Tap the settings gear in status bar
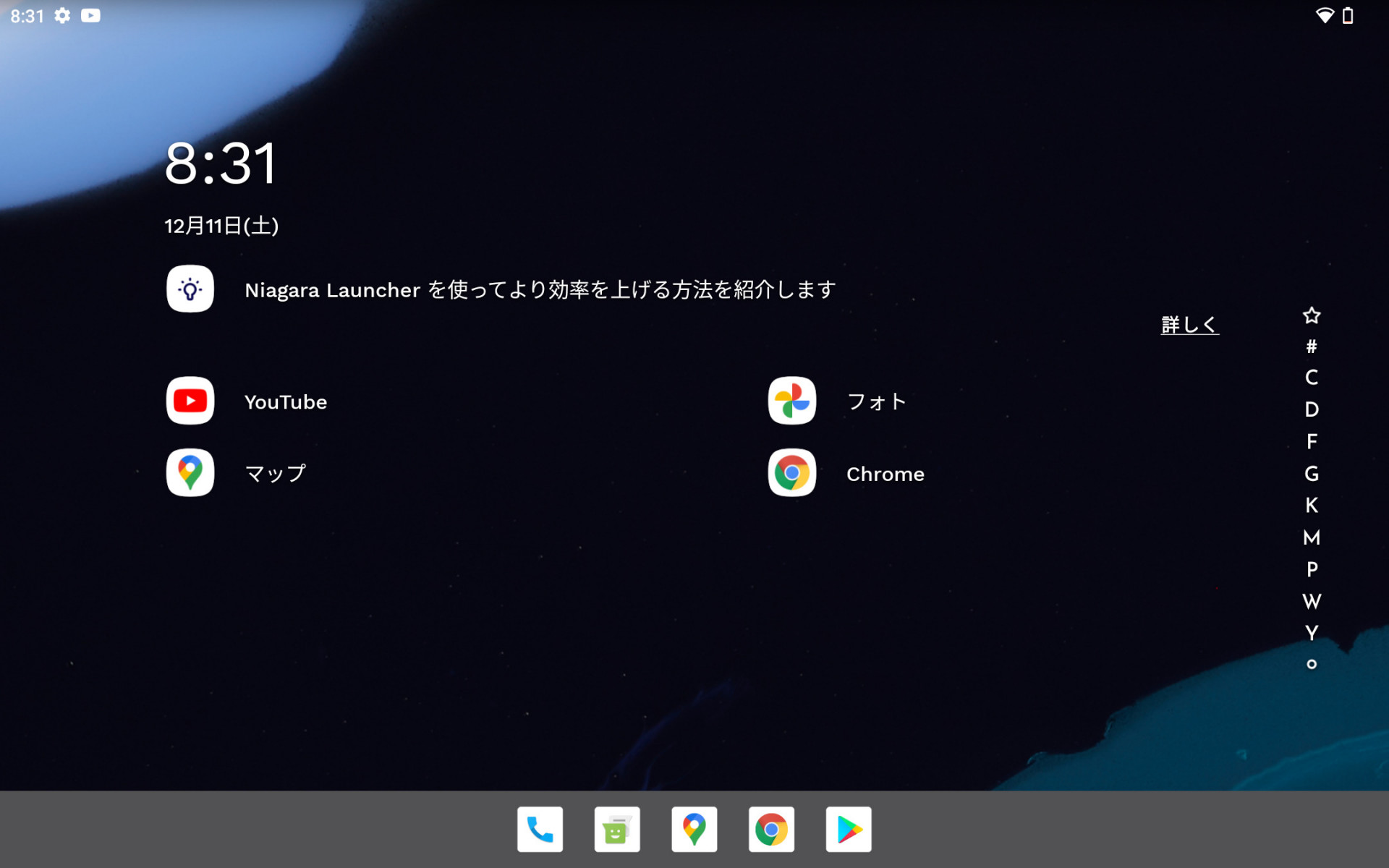The image size is (1389, 868). tap(62, 15)
